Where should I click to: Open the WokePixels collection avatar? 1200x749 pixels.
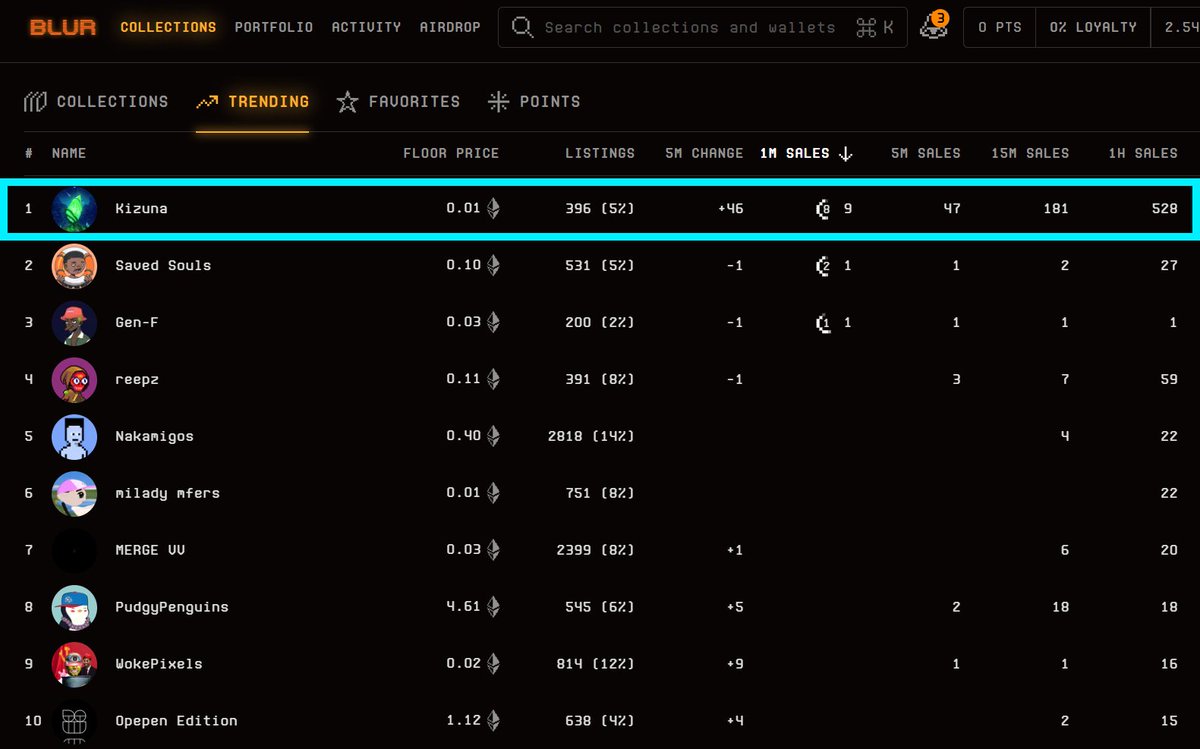coord(74,664)
